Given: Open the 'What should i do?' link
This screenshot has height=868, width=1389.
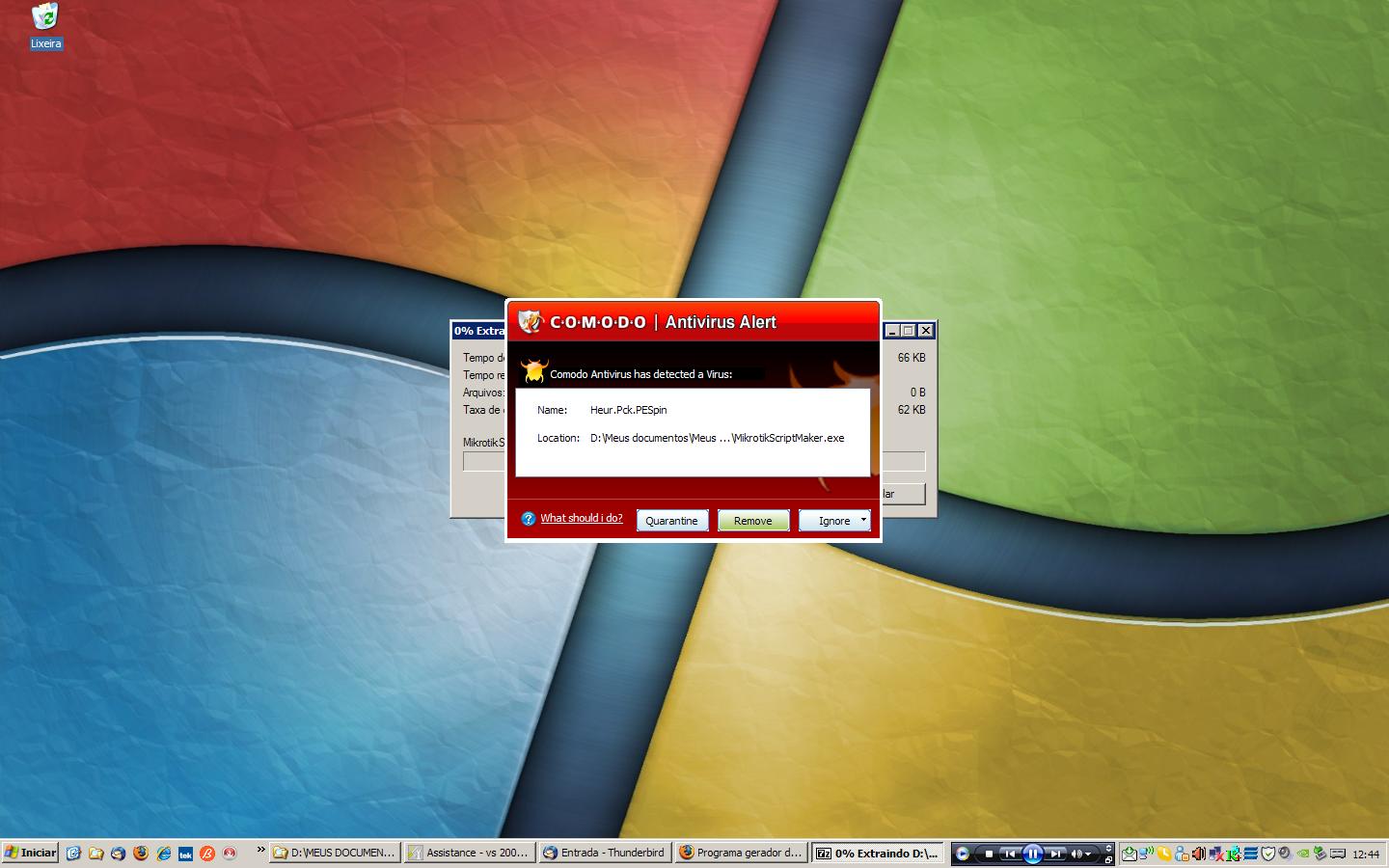Looking at the screenshot, I should point(581,518).
